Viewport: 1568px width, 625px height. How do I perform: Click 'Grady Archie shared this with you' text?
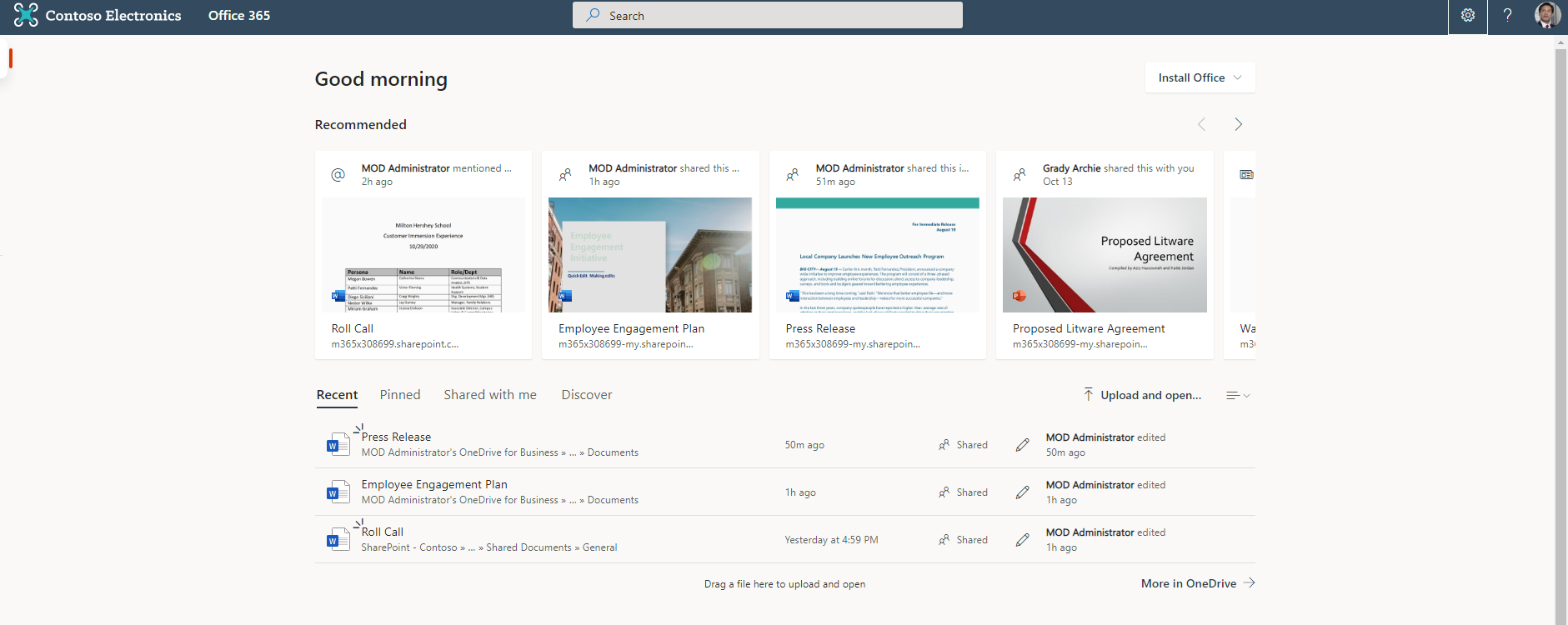pos(1119,168)
